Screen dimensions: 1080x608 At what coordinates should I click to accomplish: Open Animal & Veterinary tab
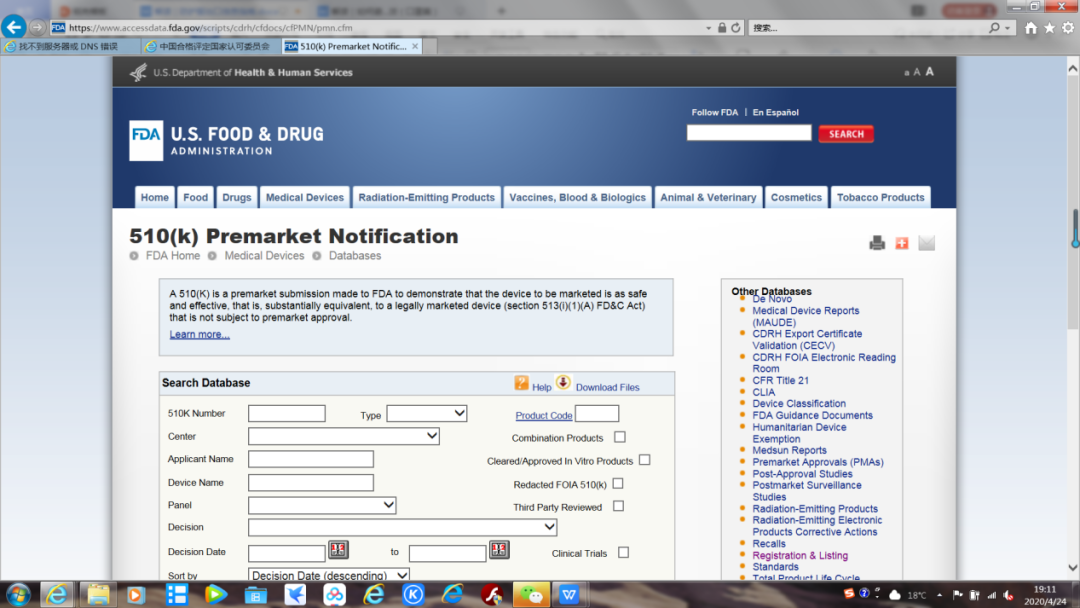pos(708,197)
